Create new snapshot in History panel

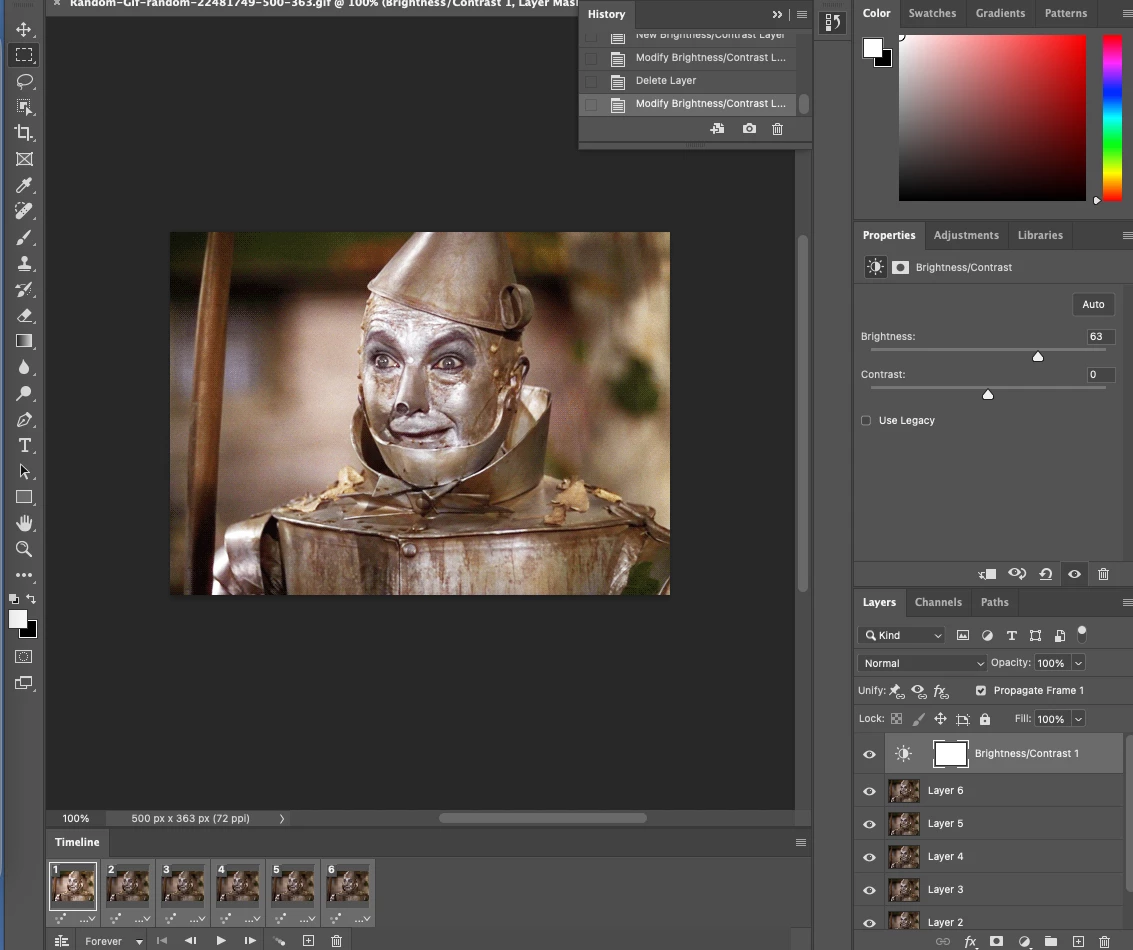click(x=749, y=129)
